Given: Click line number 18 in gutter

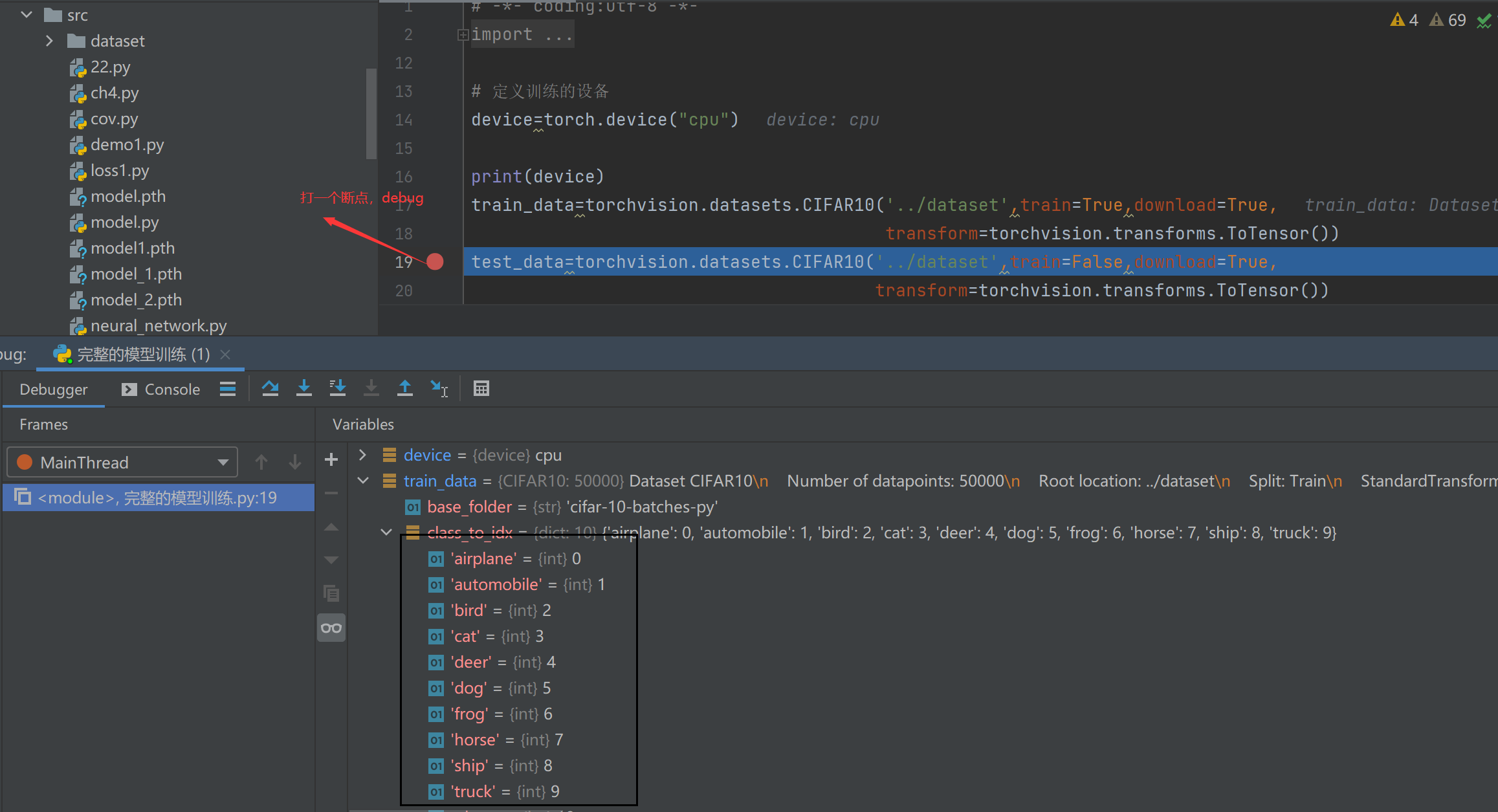Looking at the screenshot, I should point(404,234).
